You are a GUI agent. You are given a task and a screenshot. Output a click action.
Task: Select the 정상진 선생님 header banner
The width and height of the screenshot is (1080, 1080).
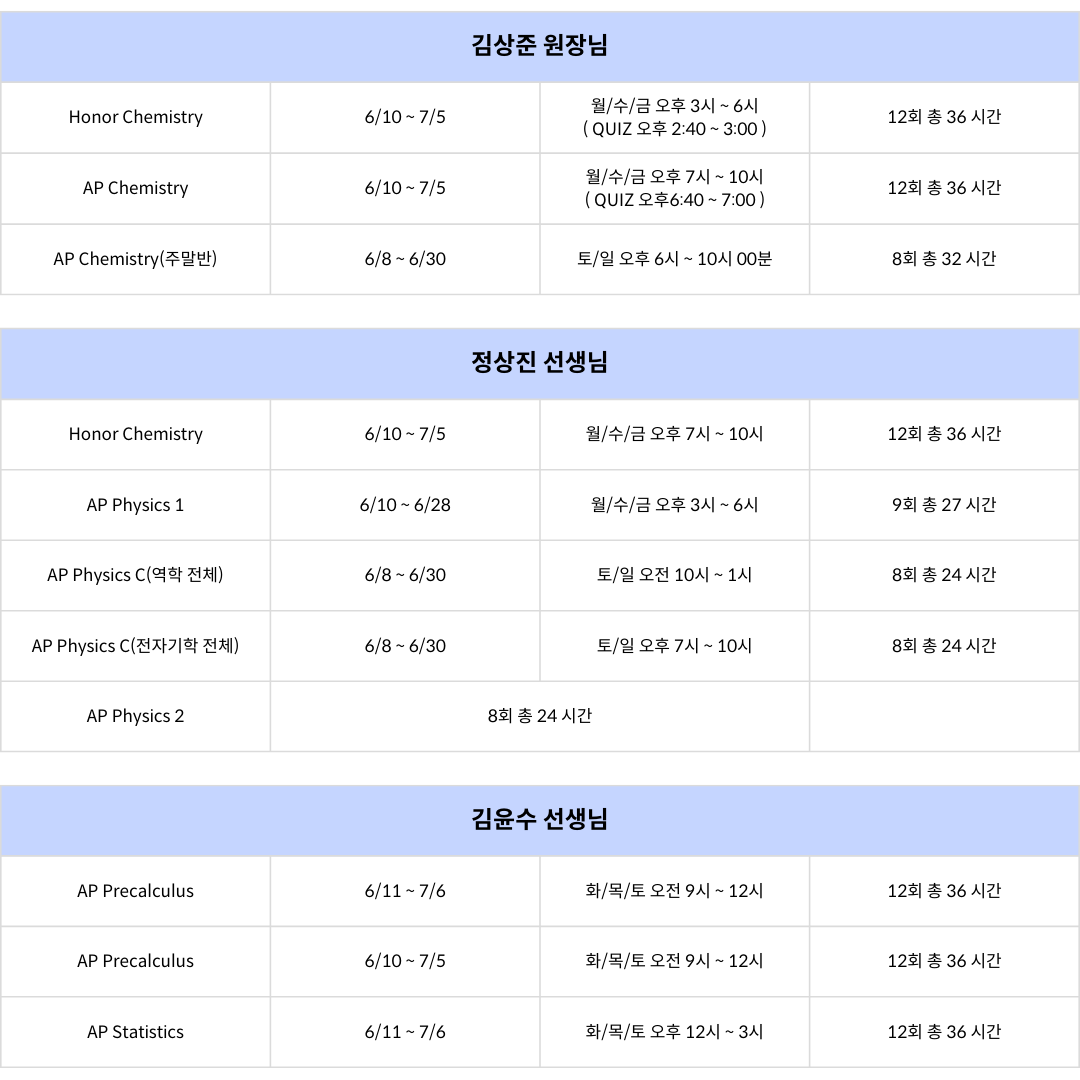pos(540,363)
